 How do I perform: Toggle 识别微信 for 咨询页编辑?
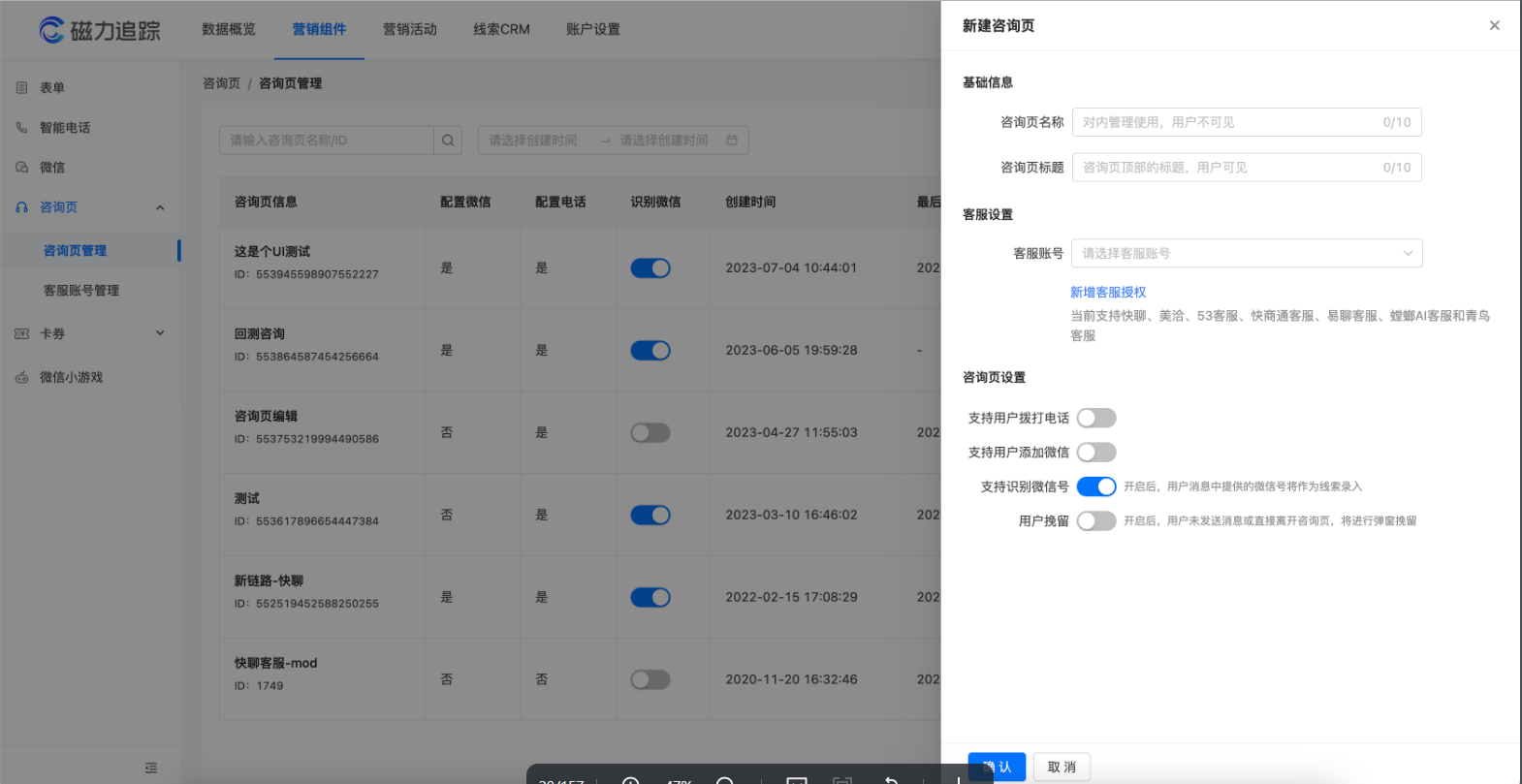650,433
